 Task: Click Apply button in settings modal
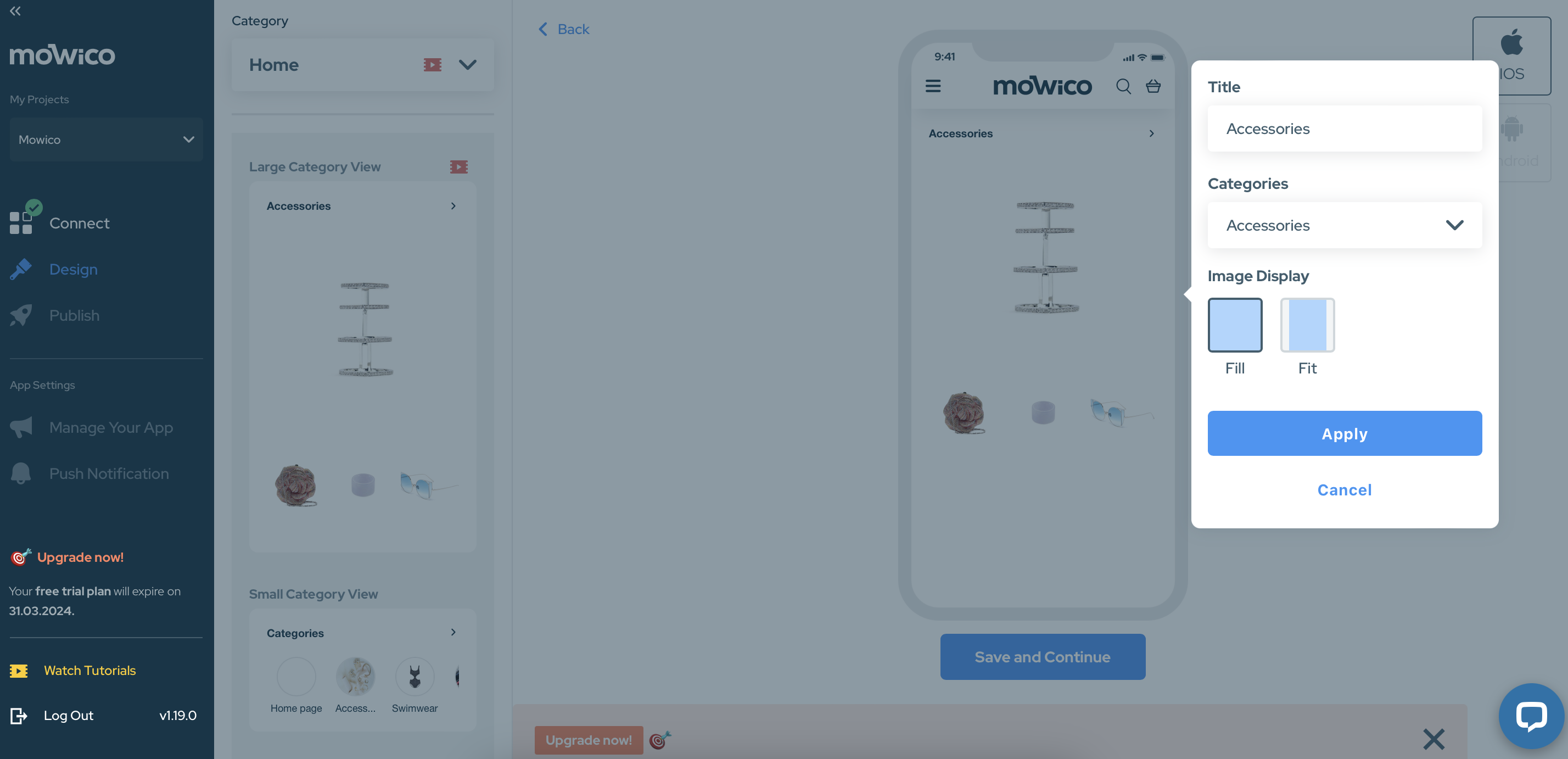(1344, 433)
